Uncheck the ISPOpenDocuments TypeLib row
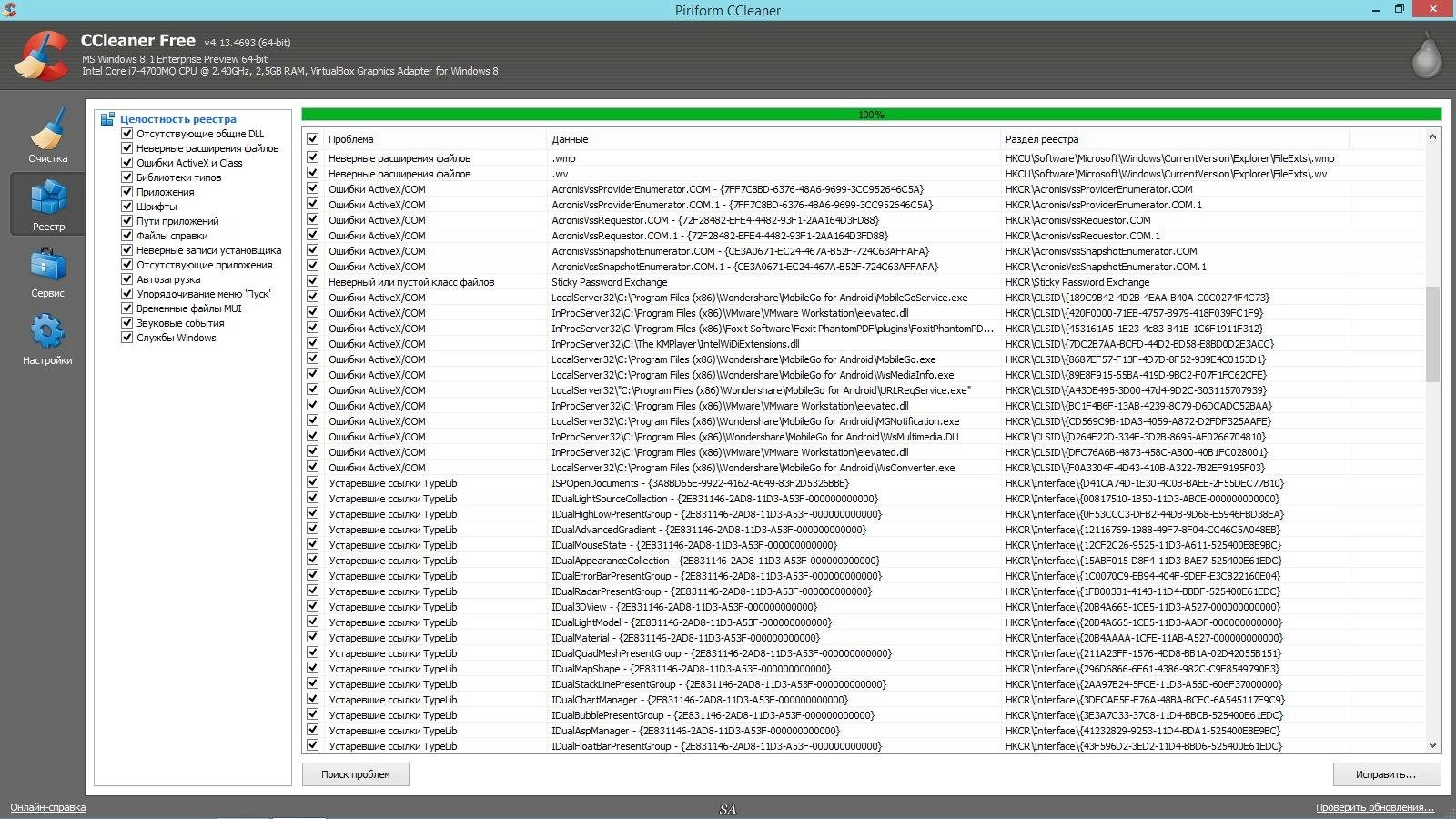This screenshot has width=1456, height=819. [x=313, y=483]
